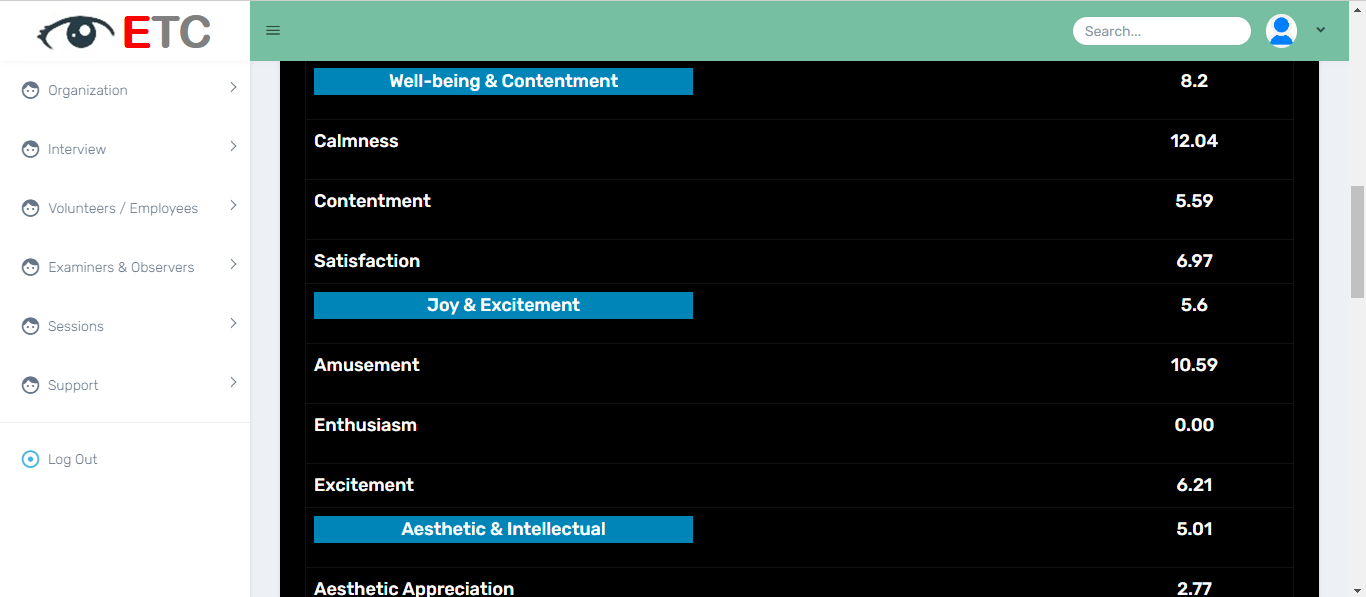
Task: Click the user avatar icon
Action: click(1281, 31)
